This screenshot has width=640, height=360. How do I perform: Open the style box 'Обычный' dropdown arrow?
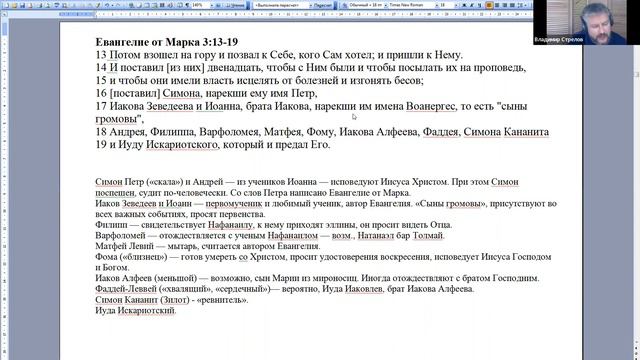pyautogui.click(x=386, y=5)
